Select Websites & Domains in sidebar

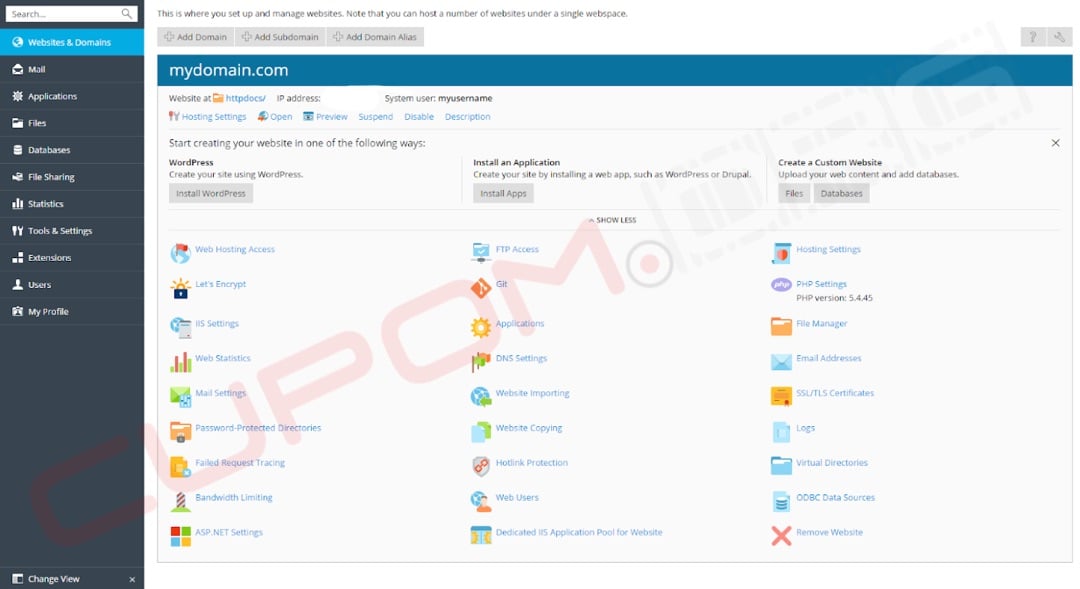[x=72, y=42]
